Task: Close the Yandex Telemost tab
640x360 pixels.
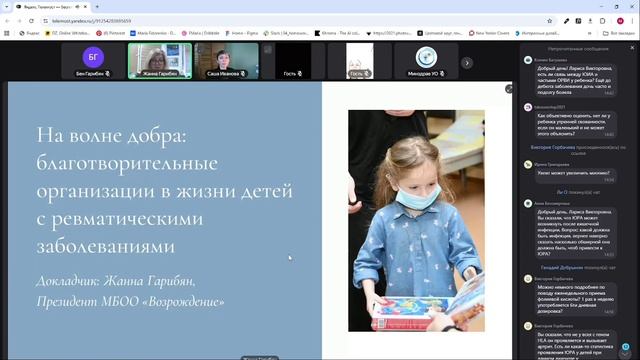Action: (x=85, y=7)
